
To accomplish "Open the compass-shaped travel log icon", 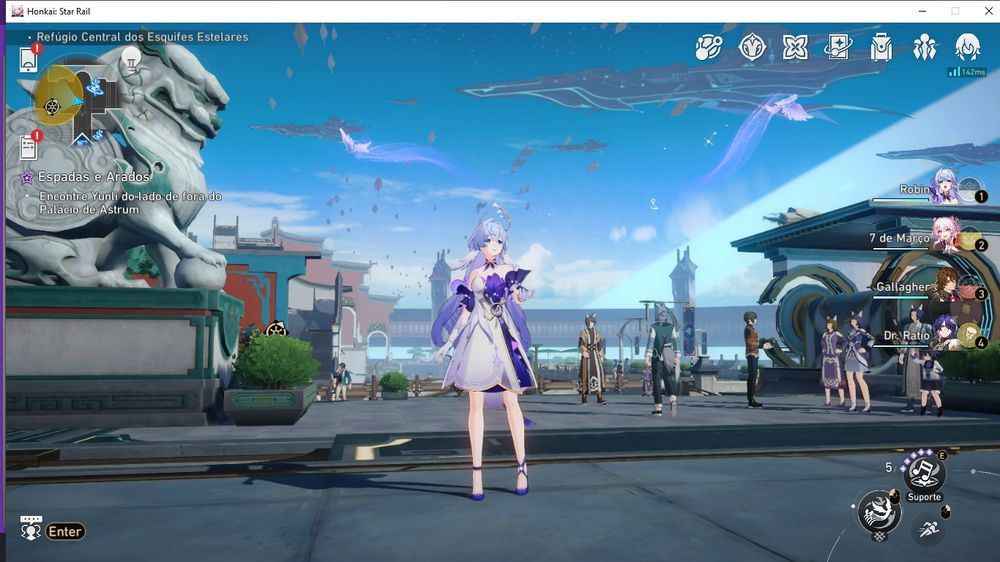I will pos(752,47).
